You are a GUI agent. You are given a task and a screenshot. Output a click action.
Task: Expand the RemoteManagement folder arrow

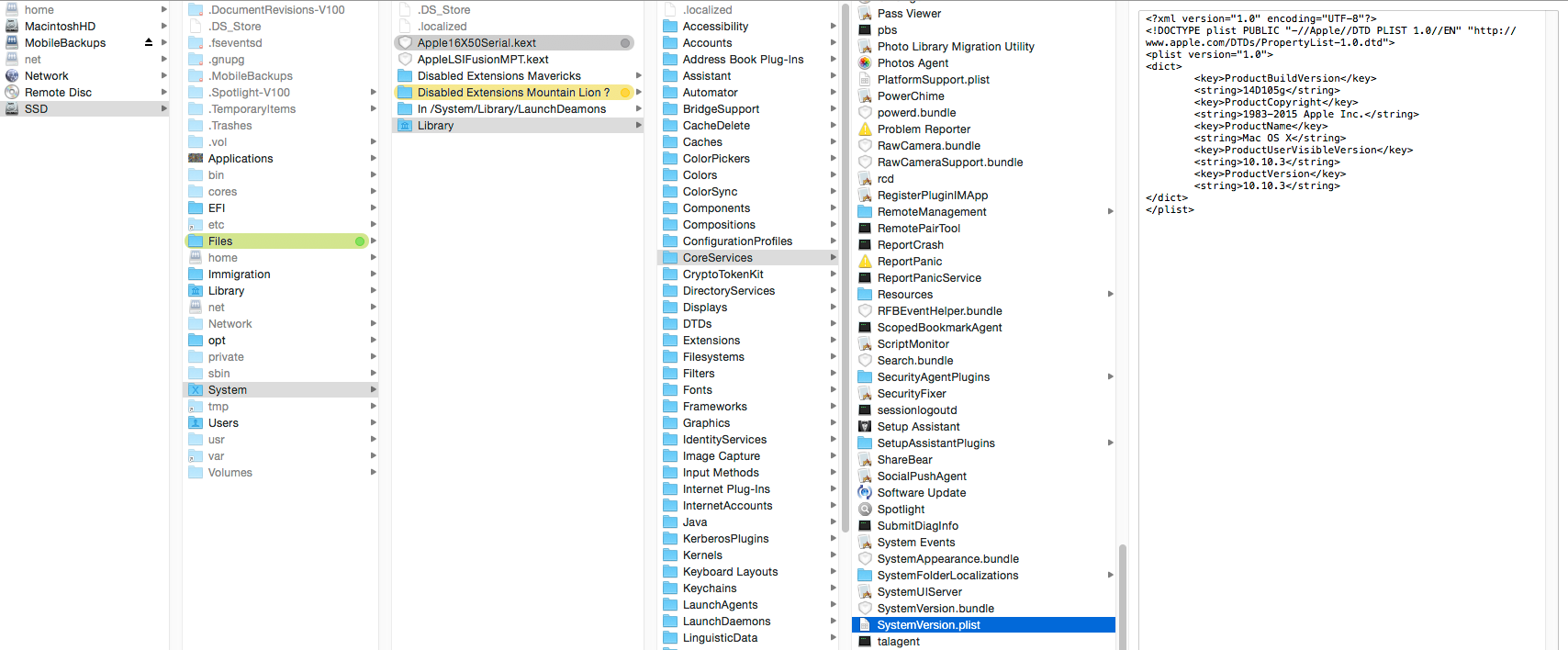1110,212
